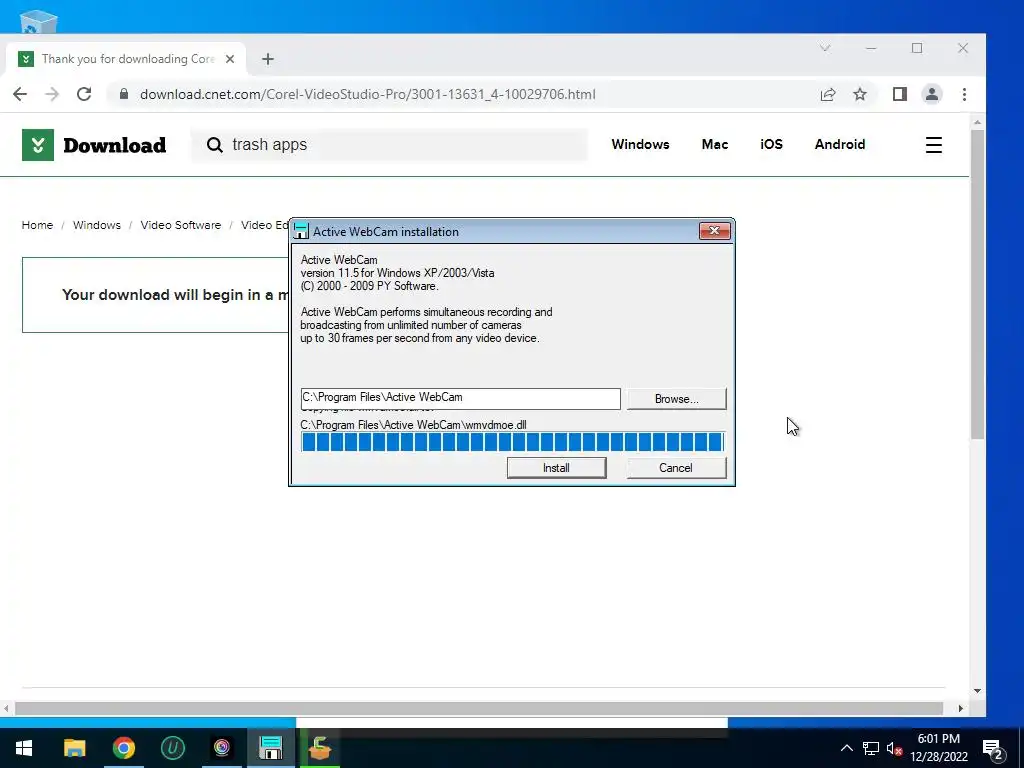This screenshot has width=1024, height=768.
Task: Click the package box installer taskbar icon
Action: 320,748
